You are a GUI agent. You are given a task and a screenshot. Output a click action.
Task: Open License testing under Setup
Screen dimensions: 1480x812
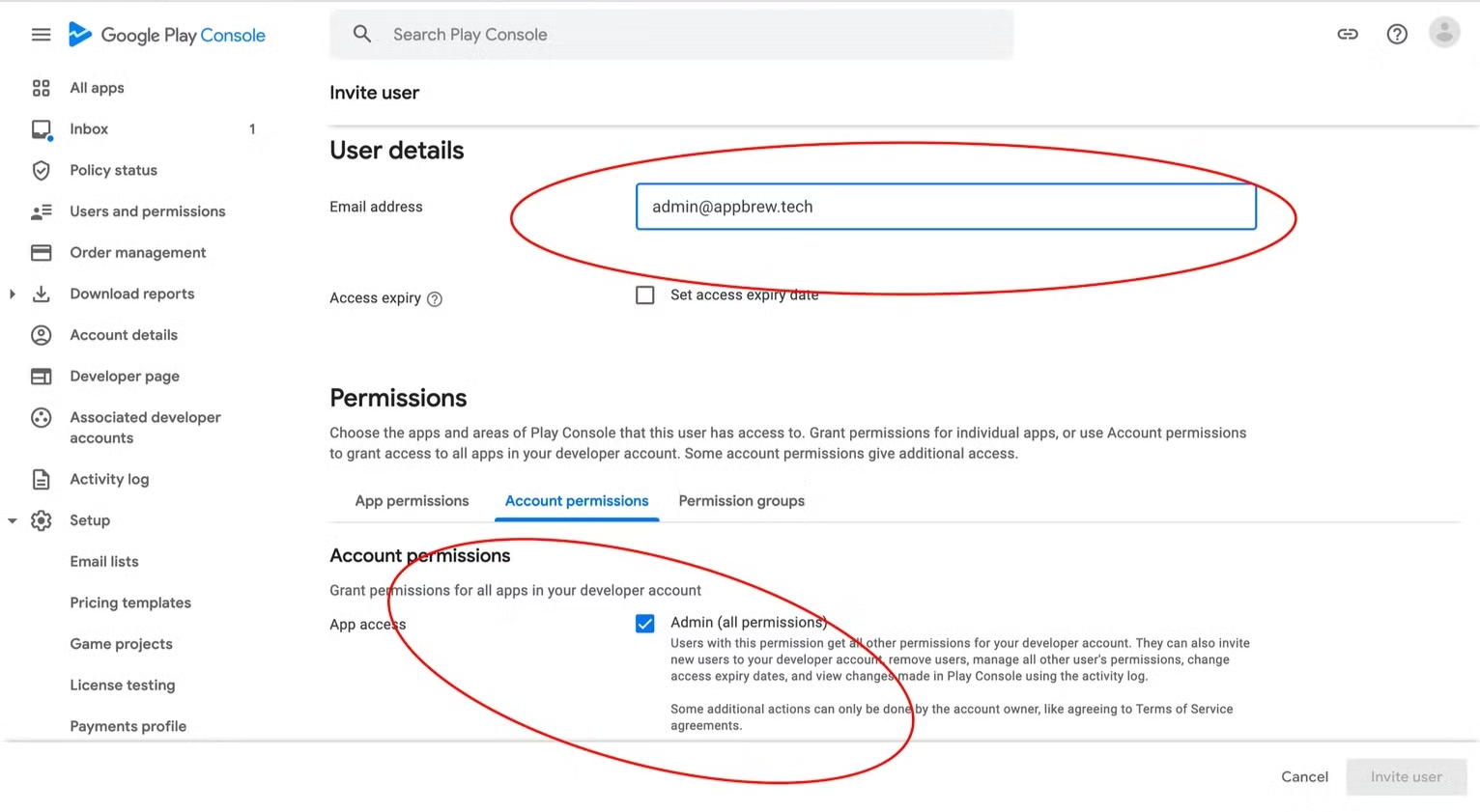(x=123, y=686)
